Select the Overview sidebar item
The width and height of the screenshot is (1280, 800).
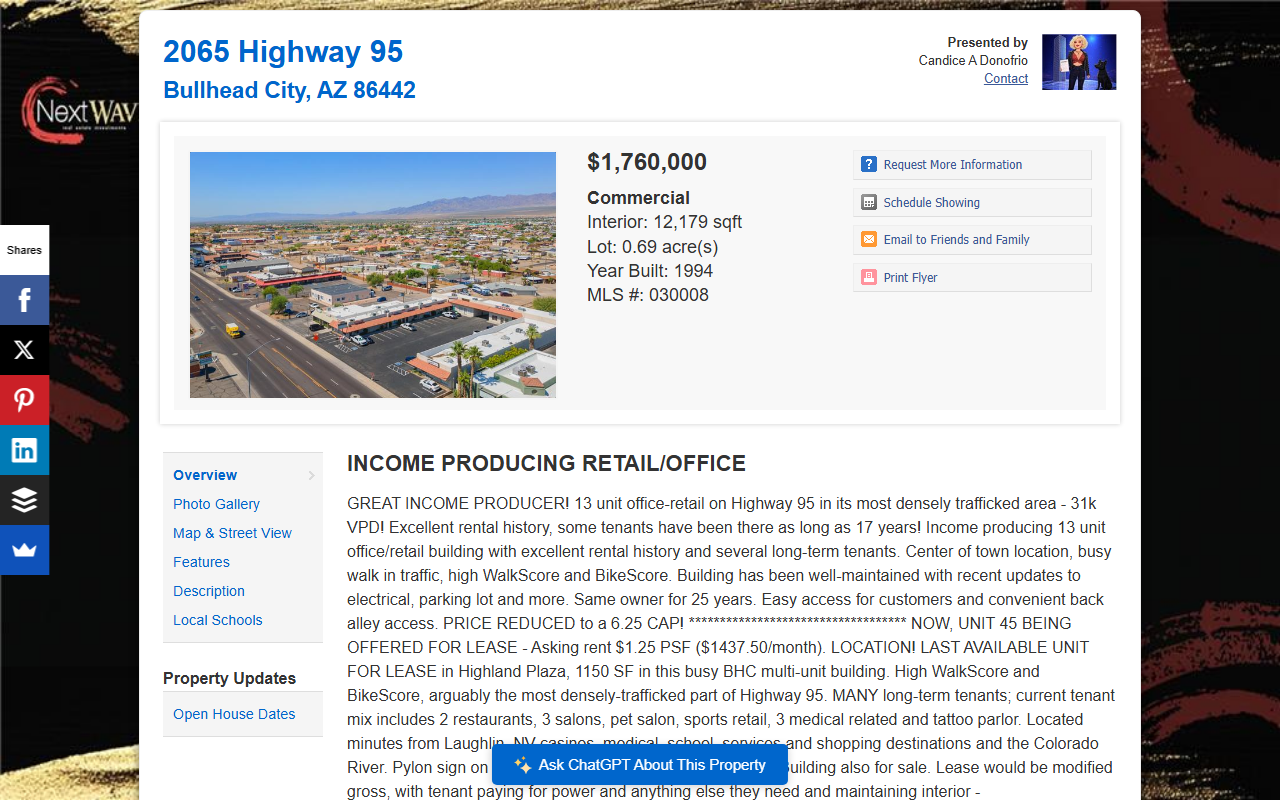pos(205,475)
